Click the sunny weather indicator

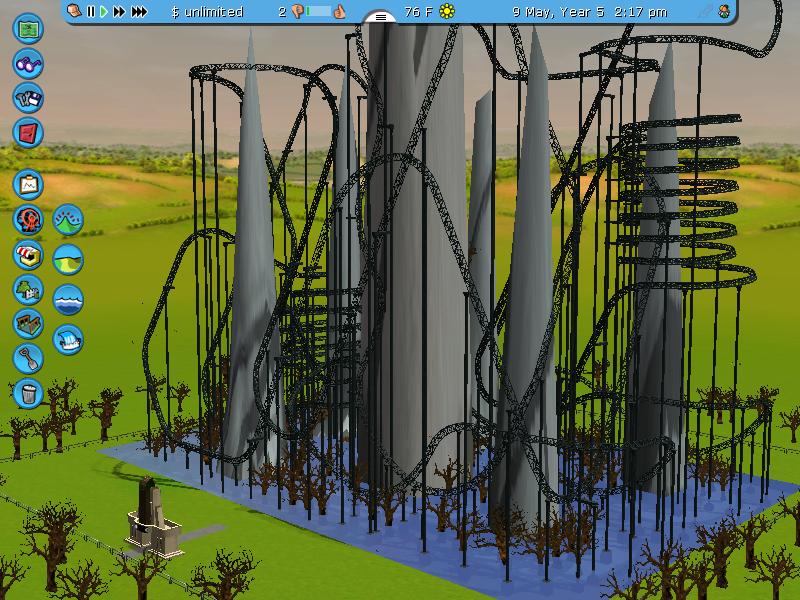(447, 11)
